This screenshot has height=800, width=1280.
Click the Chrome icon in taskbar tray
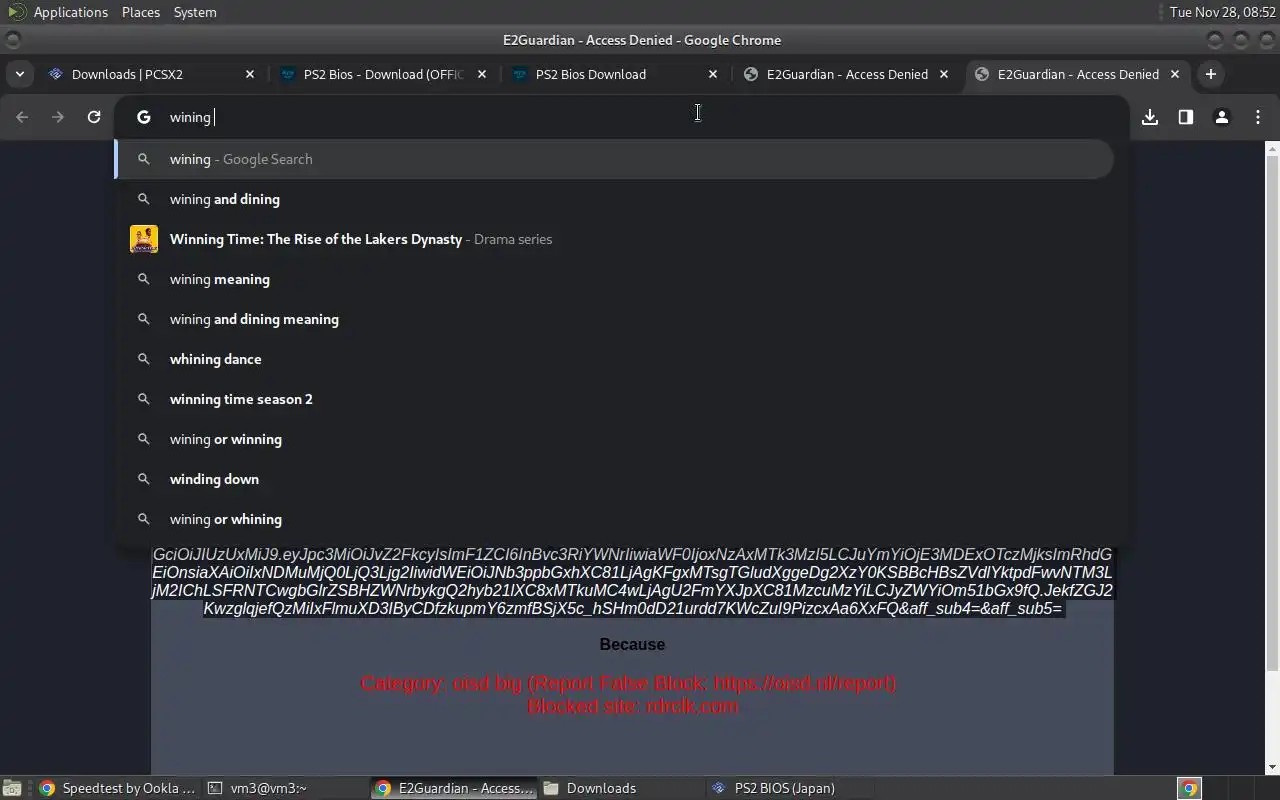click(1189, 788)
